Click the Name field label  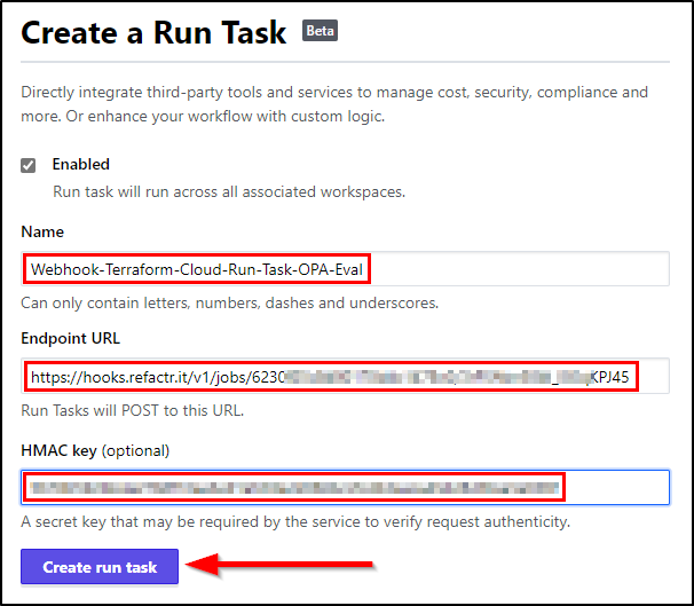[42, 232]
